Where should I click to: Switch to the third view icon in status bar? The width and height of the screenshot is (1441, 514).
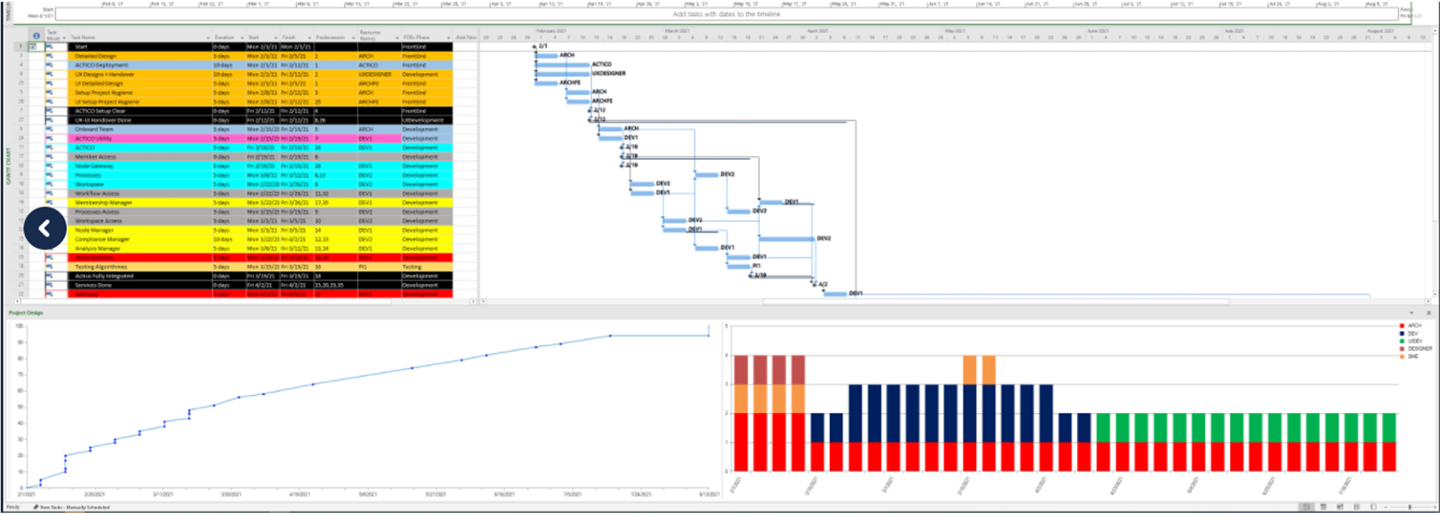pyautogui.click(x=1339, y=508)
